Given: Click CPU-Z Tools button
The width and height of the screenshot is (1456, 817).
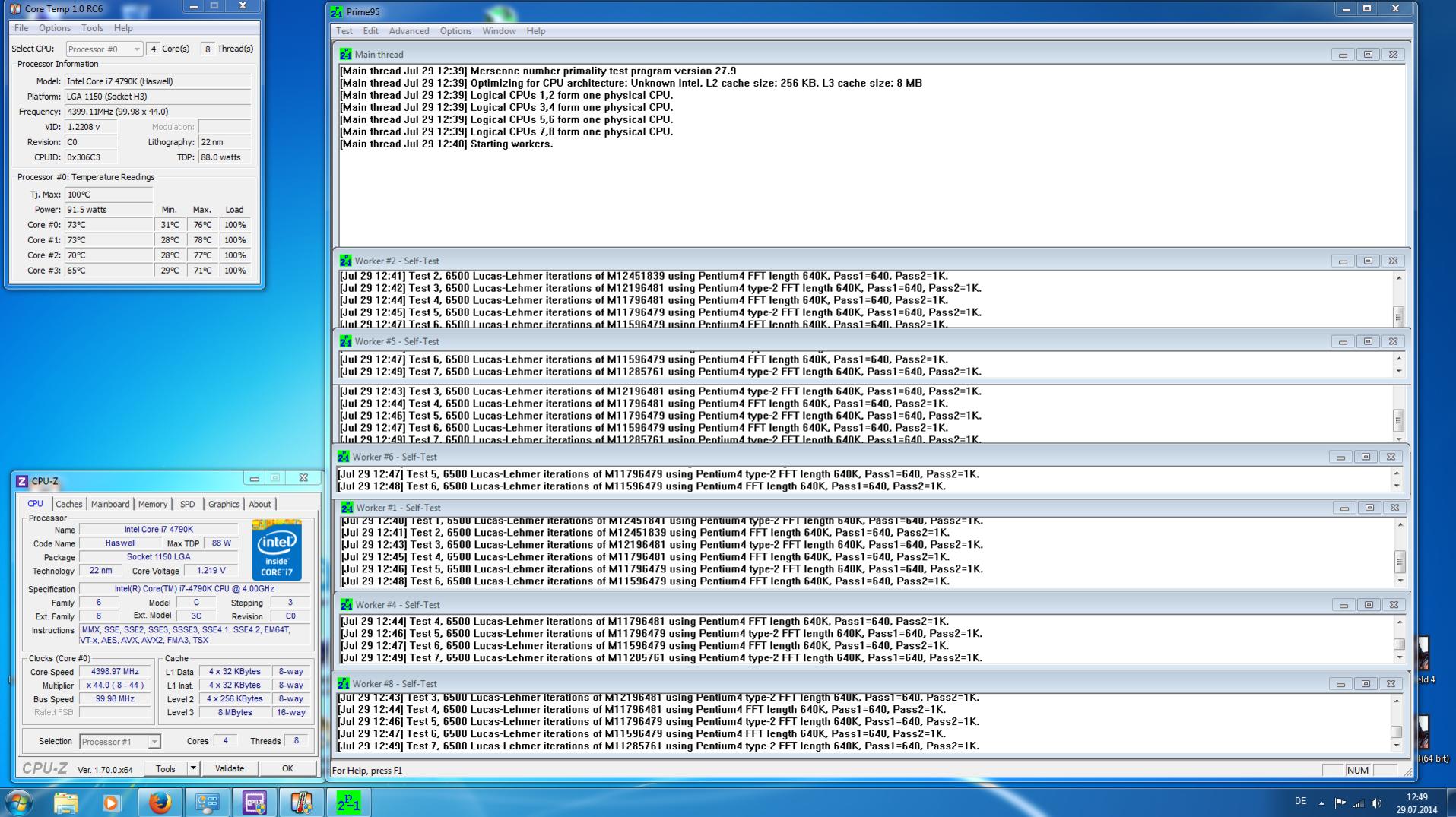Looking at the screenshot, I should tap(166, 768).
